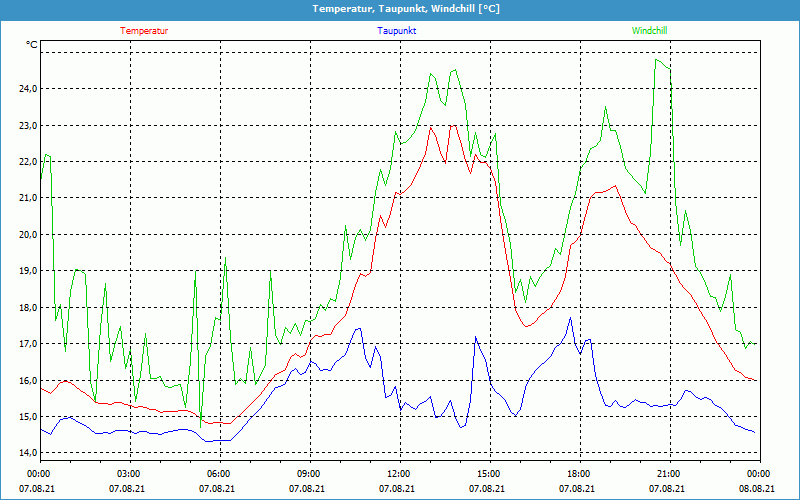Click the 07.08.21 date under 21:00
Image resolution: width=800 pixels, height=500 pixels.
point(666,488)
